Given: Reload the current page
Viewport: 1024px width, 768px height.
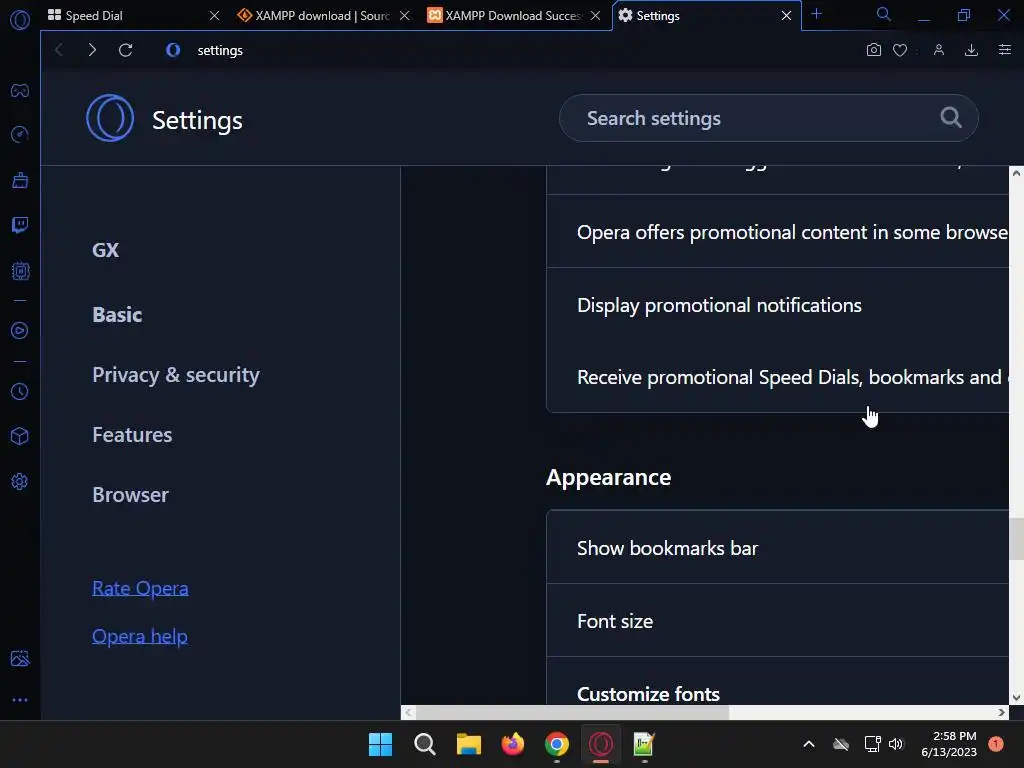Looking at the screenshot, I should pyautogui.click(x=125, y=50).
